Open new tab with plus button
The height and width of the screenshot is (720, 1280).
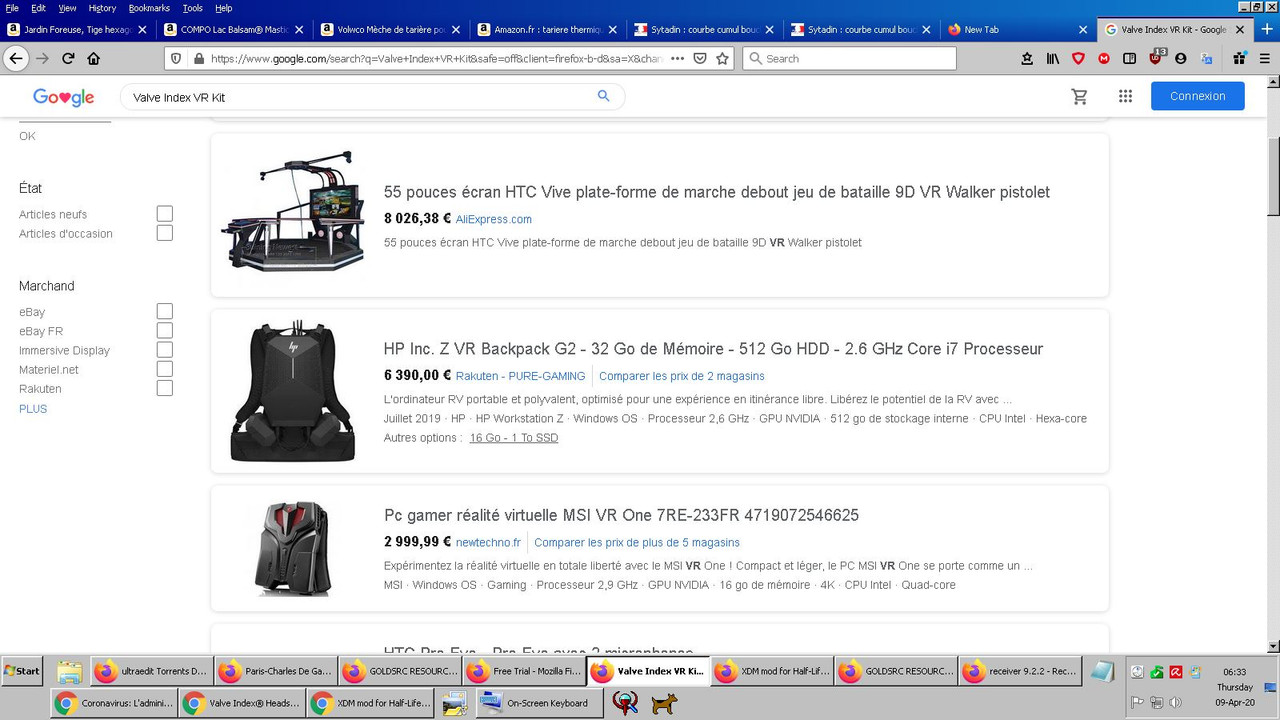1267,29
